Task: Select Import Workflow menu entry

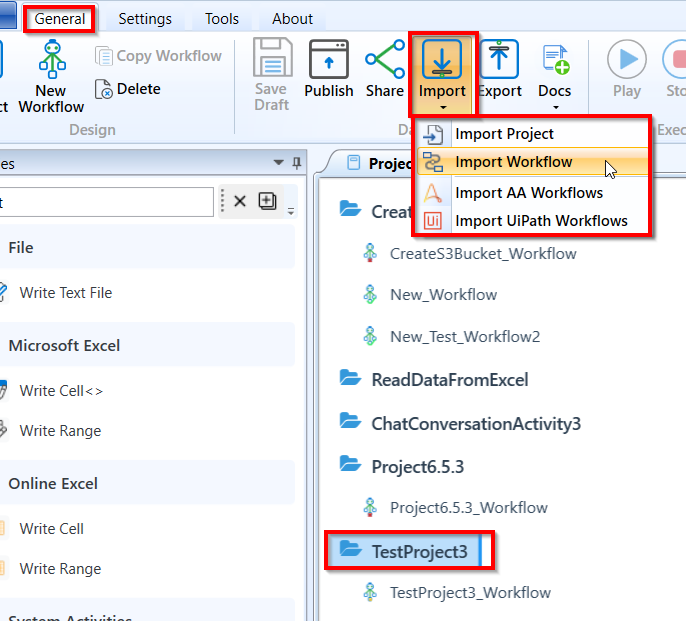Action: click(x=532, y=162)
